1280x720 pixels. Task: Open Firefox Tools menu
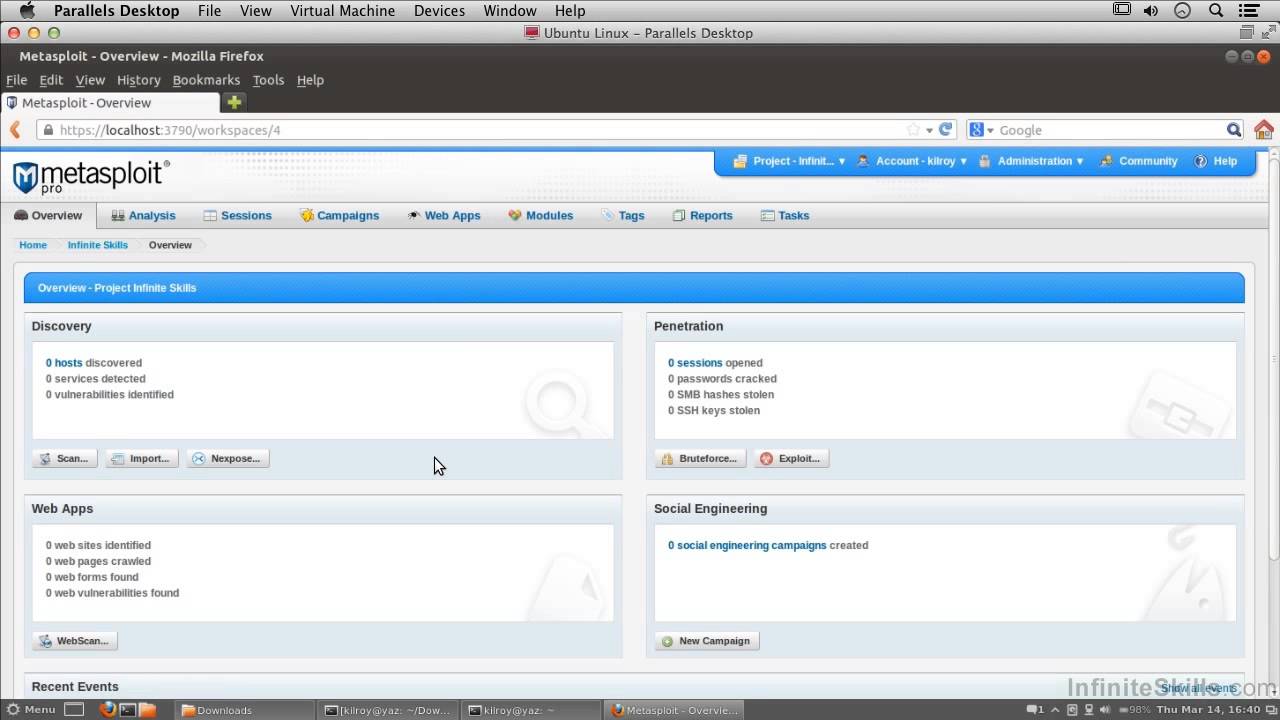268,80
